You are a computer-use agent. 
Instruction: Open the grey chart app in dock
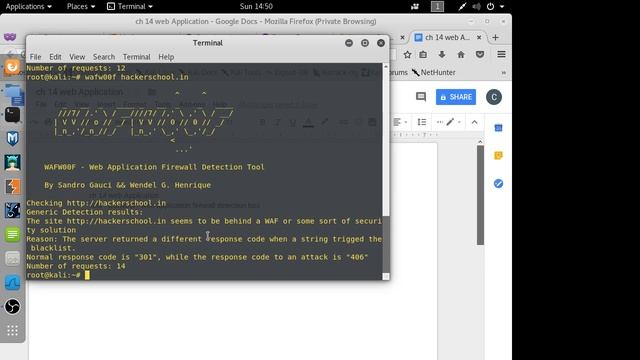tap(12, 258)
